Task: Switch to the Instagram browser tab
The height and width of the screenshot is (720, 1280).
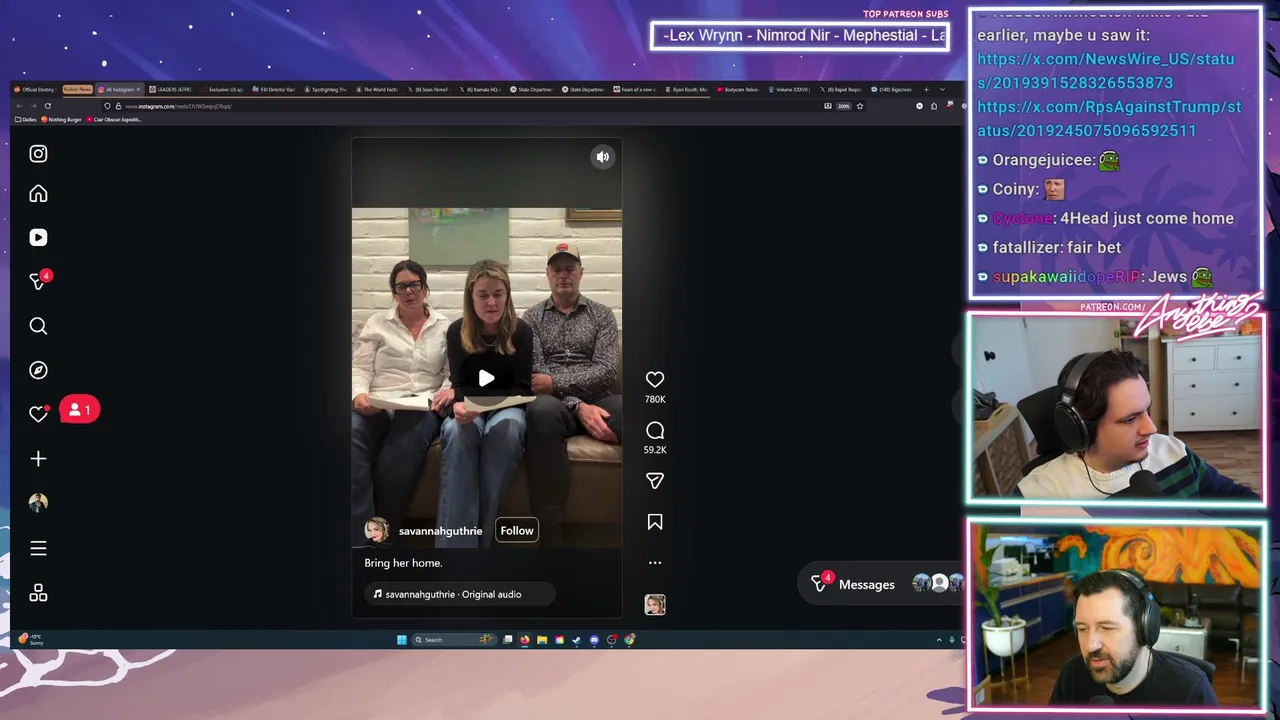Action: pyautogui.click(x=118, y=89)
